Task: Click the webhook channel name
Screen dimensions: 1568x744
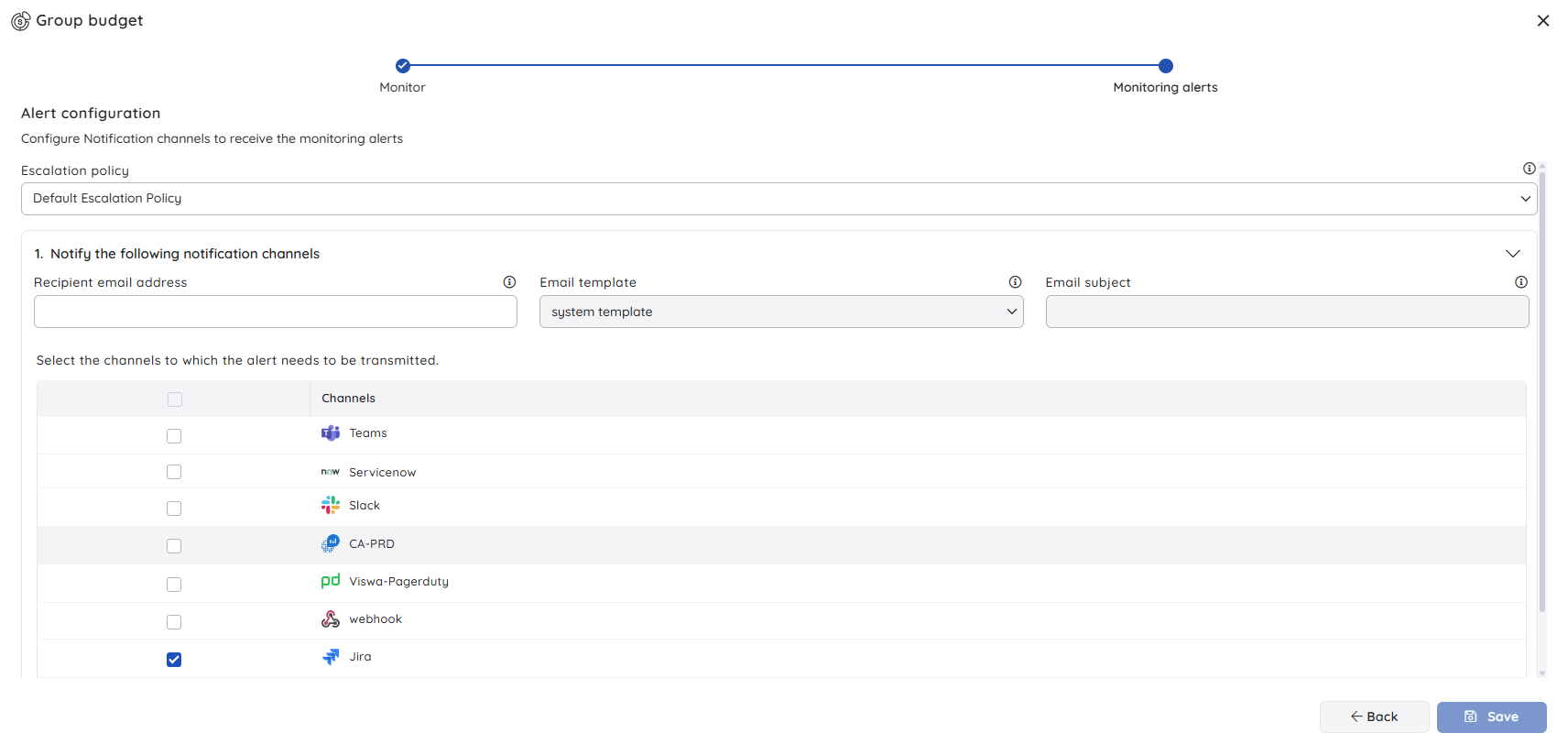Action: 376,619
